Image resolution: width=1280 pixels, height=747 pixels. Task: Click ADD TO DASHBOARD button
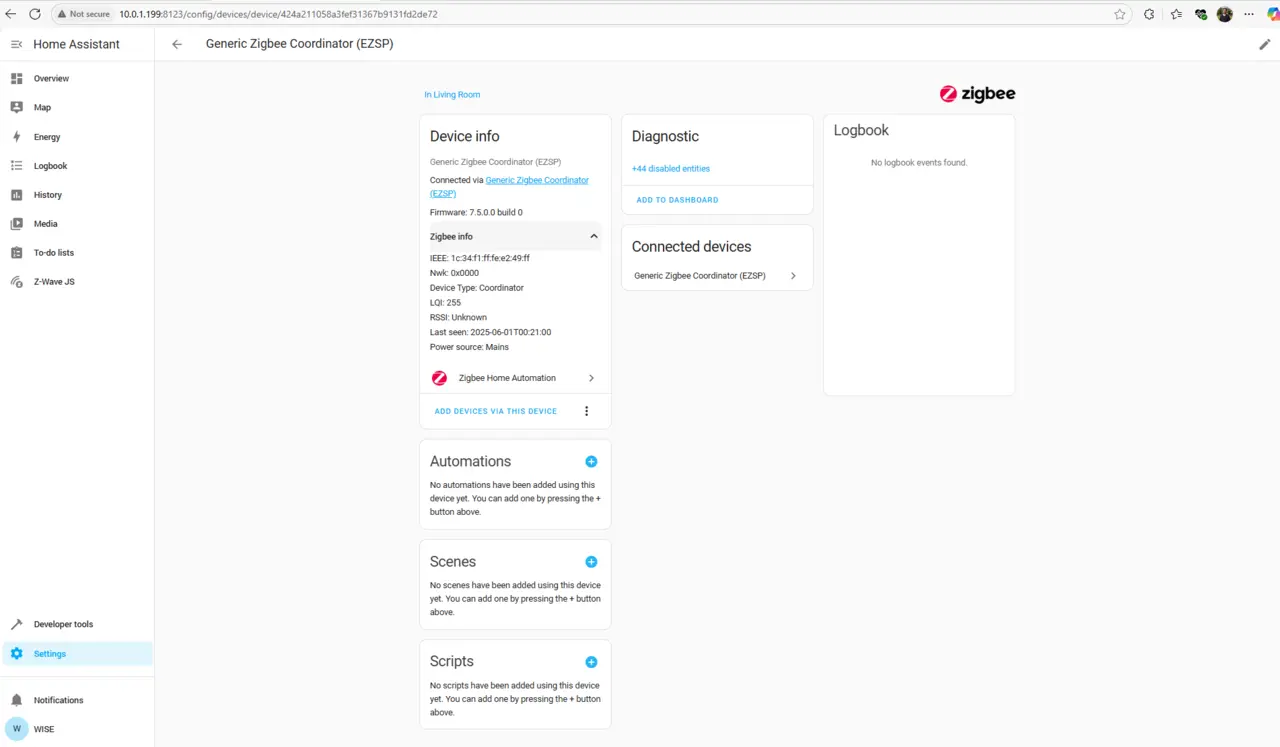coord(677,200)
